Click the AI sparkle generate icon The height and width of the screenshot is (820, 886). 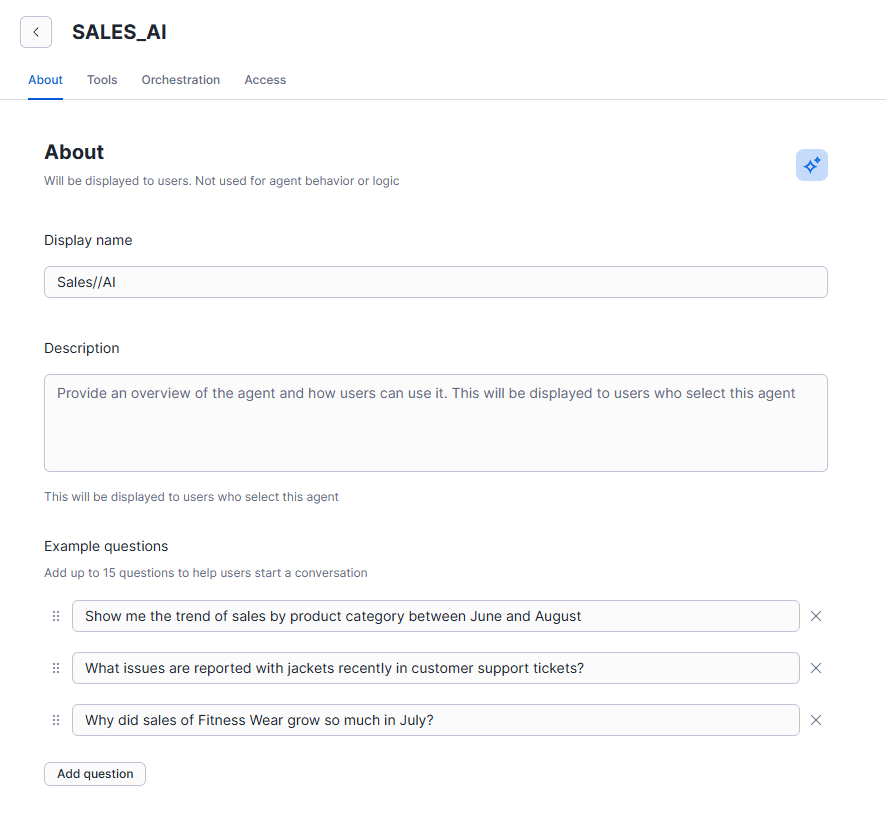tap(811, 165)
